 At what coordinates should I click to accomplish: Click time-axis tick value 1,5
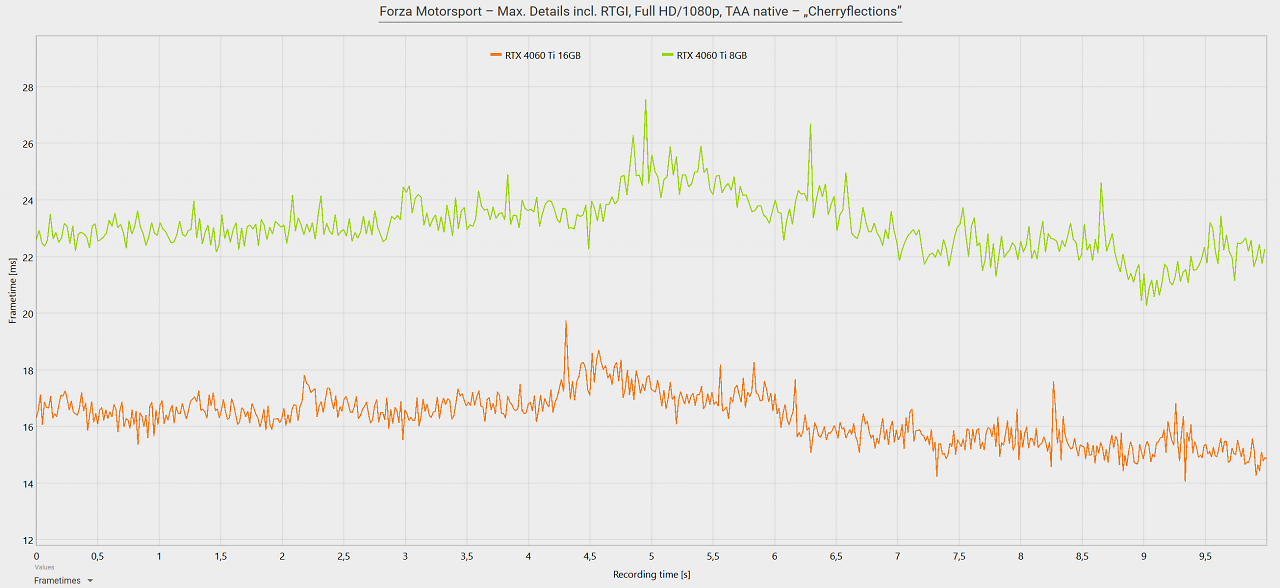pyautogui.click(x=220, y=555)
